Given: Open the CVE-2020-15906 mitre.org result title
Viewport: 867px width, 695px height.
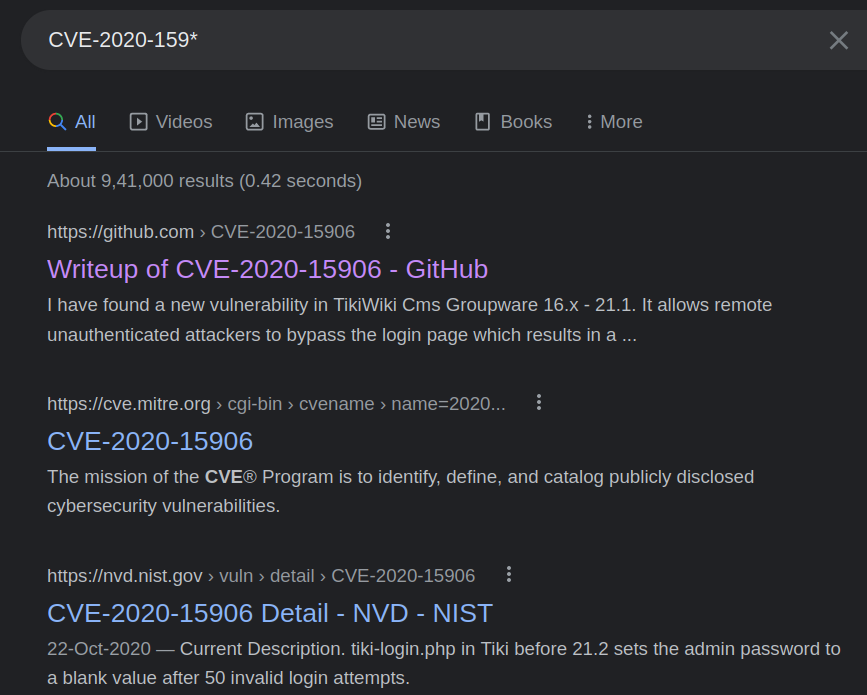Looking at the screenshot, I should click(x=150, y=441).
